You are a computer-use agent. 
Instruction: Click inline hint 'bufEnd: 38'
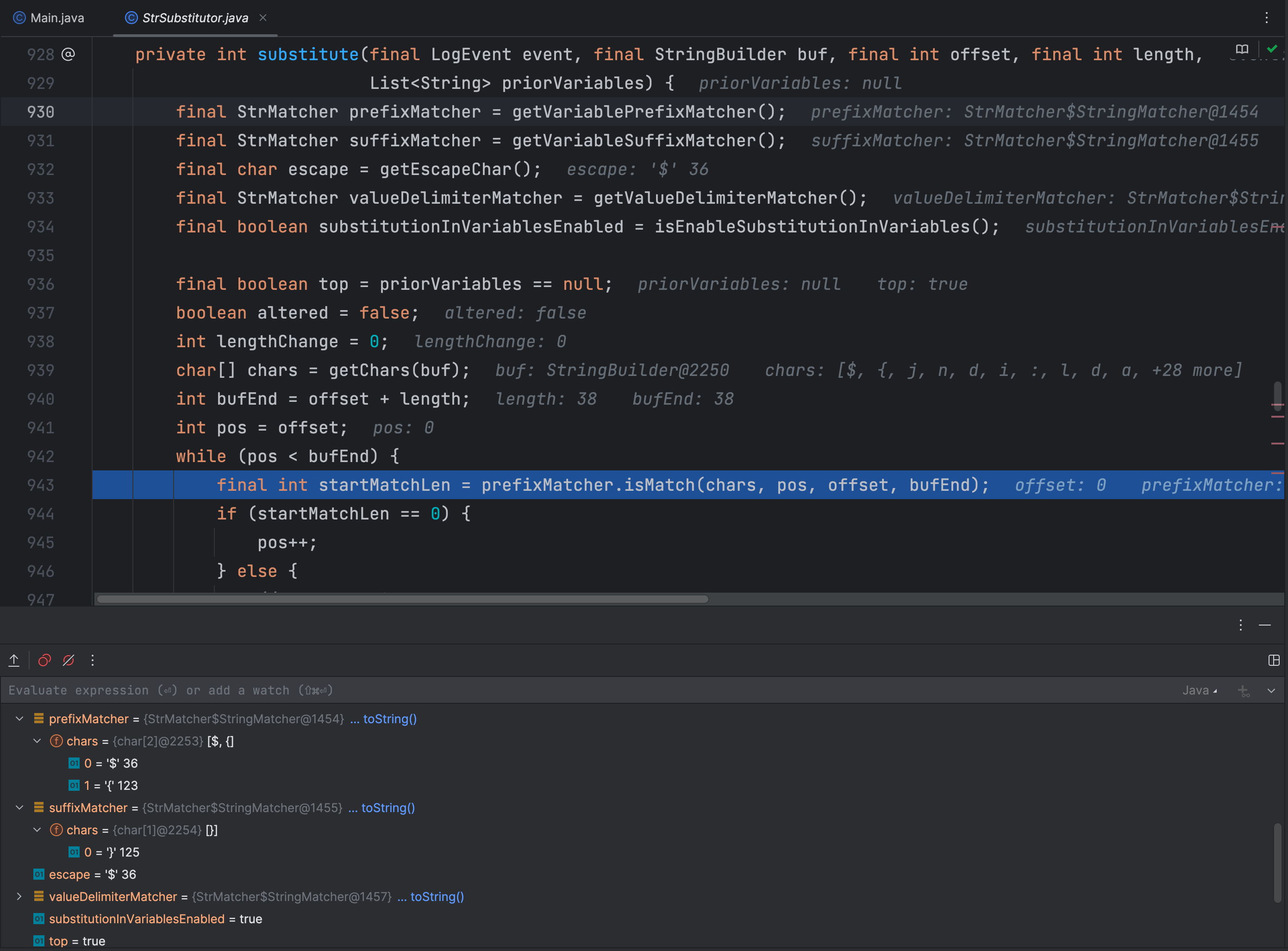click(683, 399)
